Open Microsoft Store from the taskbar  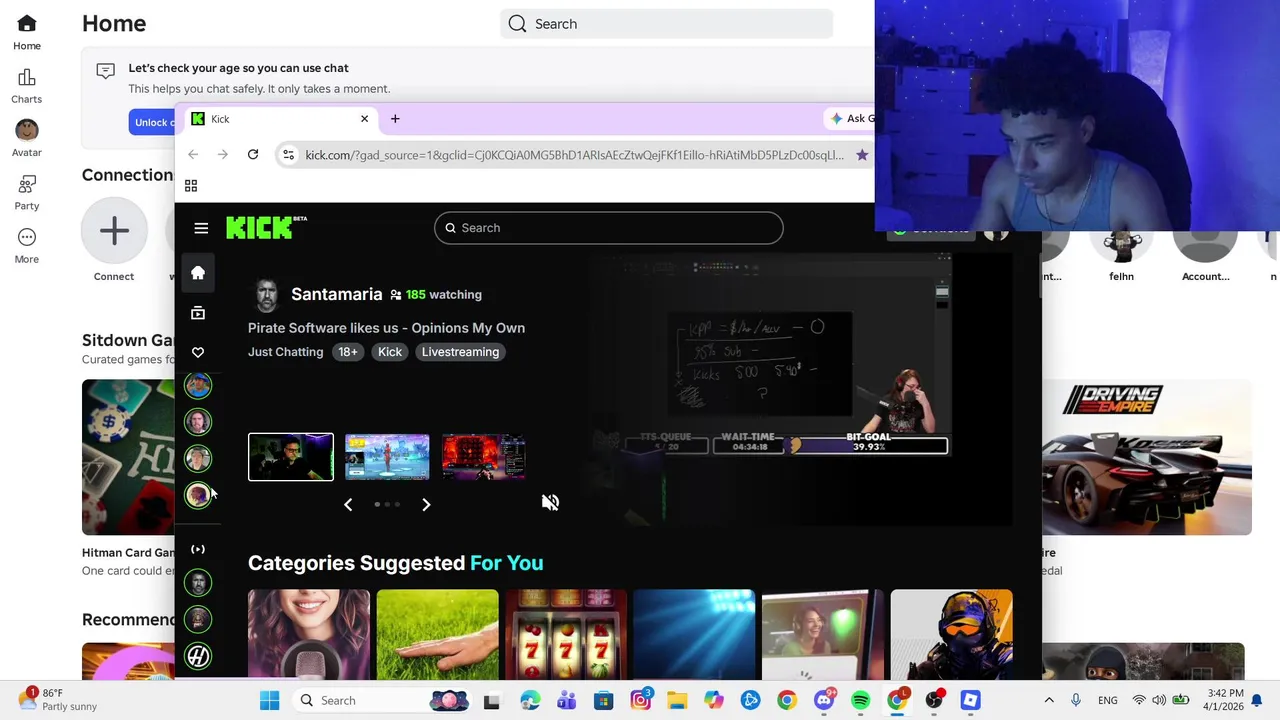pyautogui.click(x=603, y=701)
